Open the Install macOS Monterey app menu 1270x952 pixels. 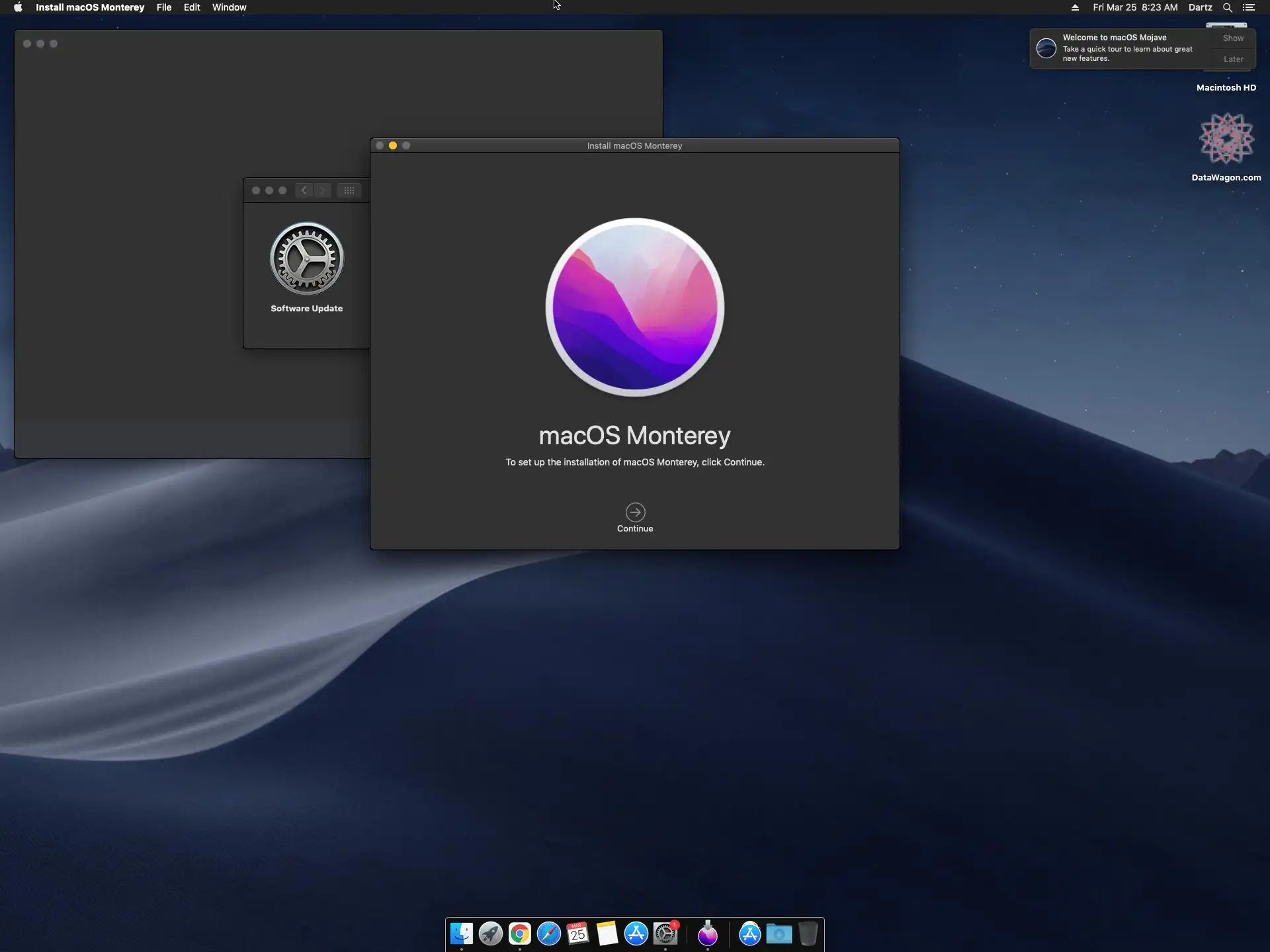pos(90,7)
